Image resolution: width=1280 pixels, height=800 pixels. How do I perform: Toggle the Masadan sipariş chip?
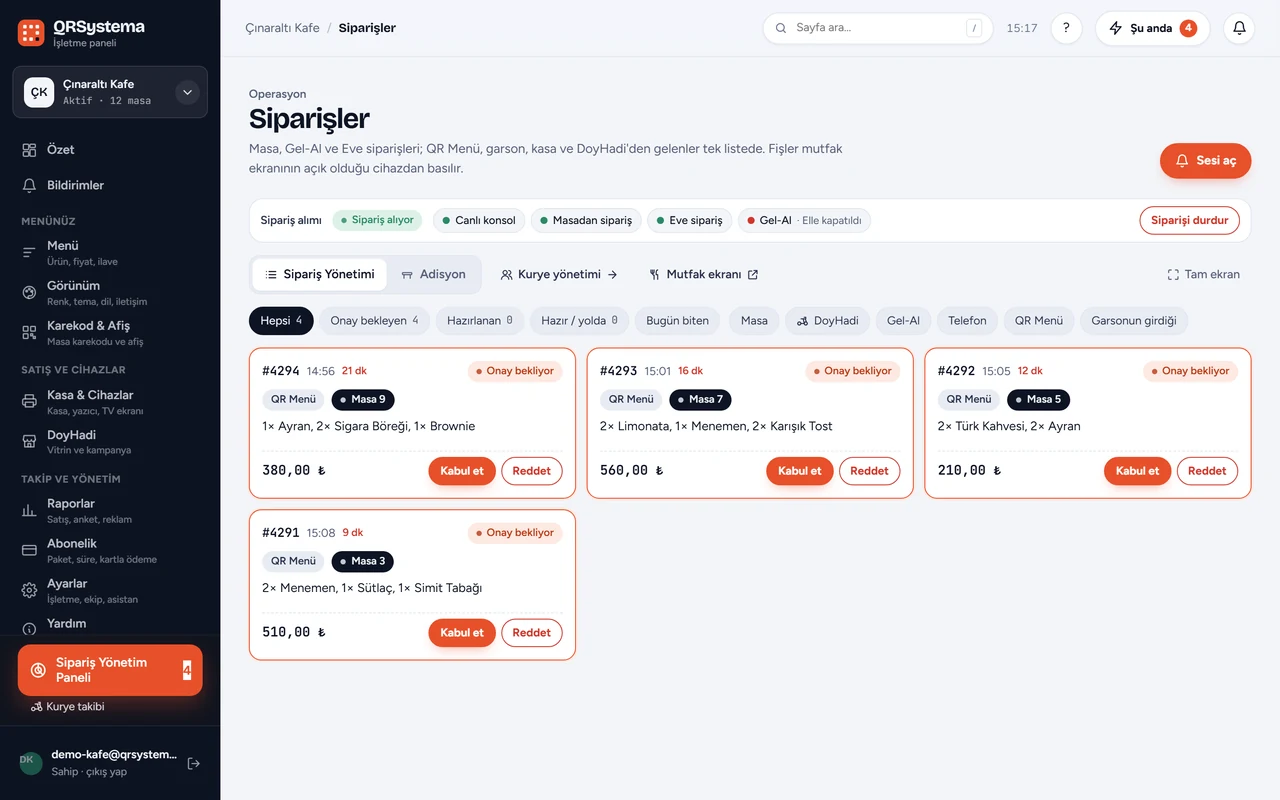pyautogui.click(x=587, y=220)
